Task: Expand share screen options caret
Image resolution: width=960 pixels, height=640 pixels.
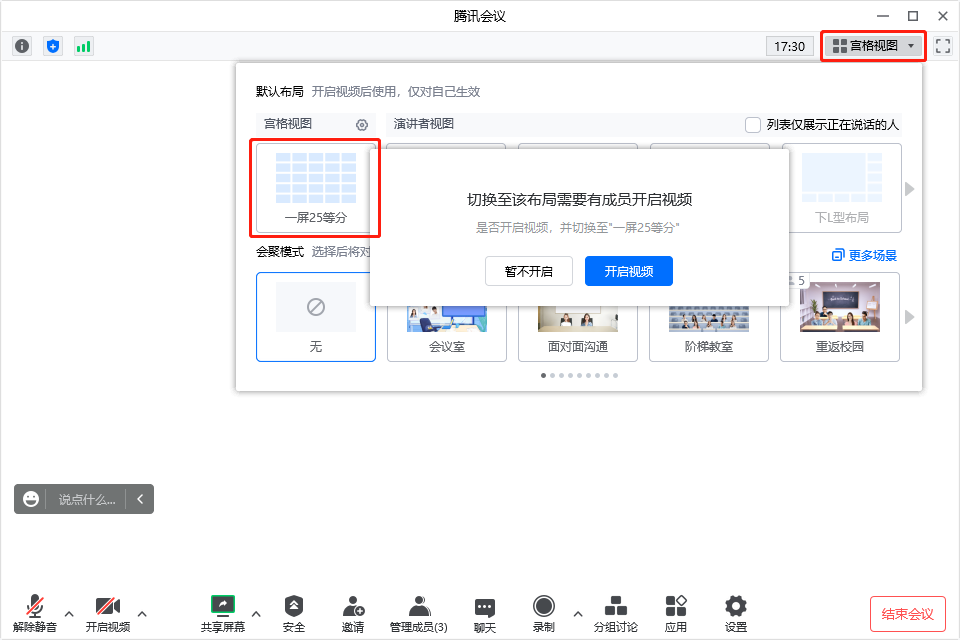Action: (257, 614)
